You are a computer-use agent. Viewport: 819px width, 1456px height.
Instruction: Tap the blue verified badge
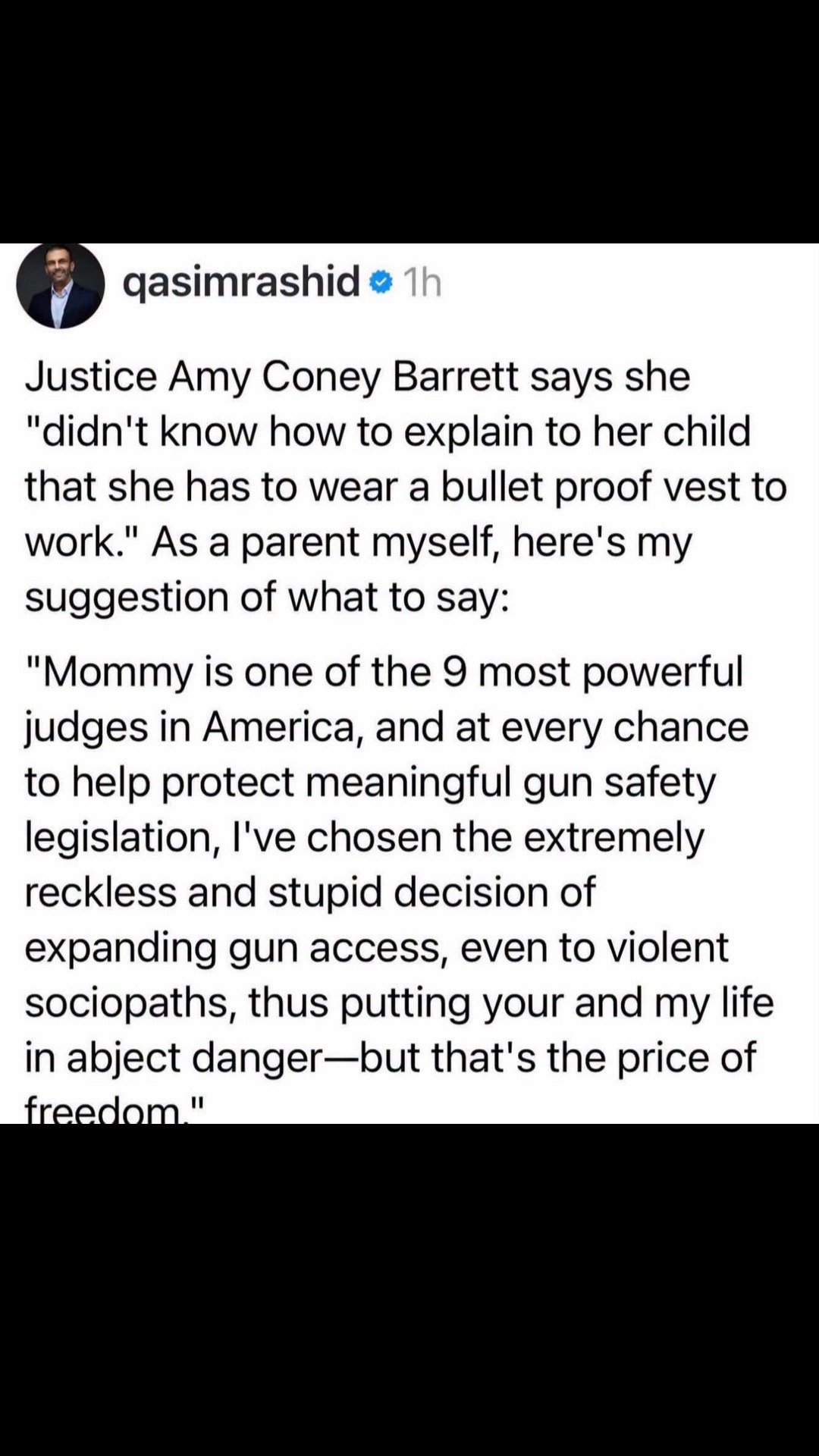tap(381, 284)
